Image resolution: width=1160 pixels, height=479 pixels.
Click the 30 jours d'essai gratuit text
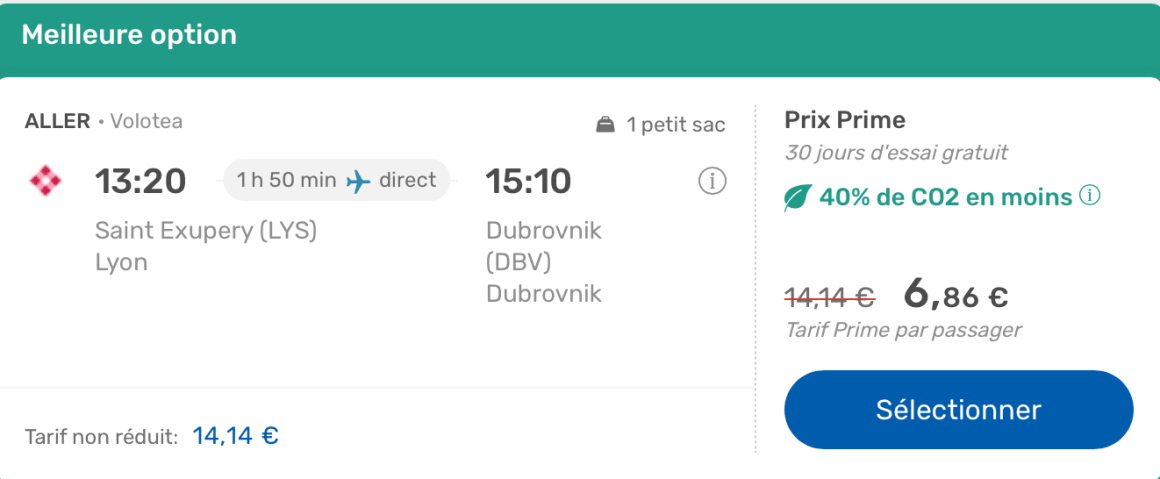click(896, 153)
